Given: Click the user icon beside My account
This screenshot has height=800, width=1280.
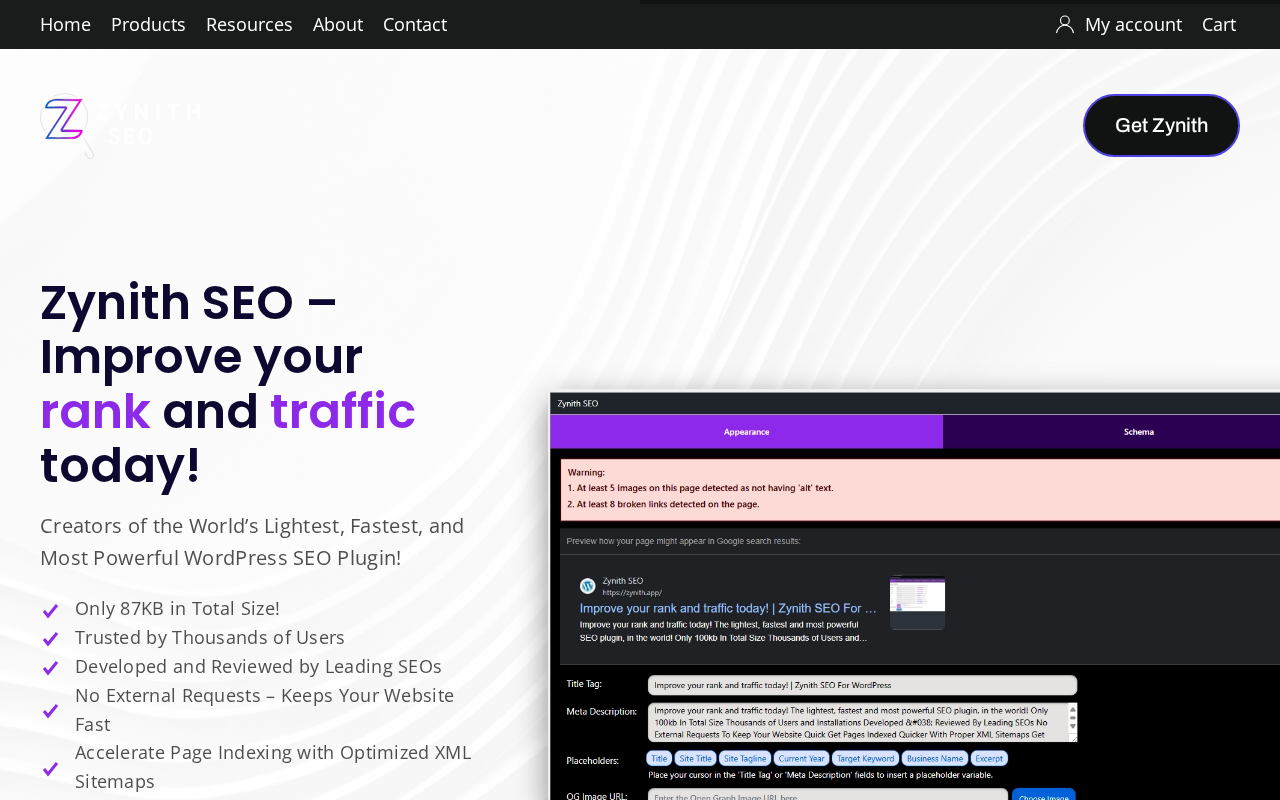Looking at the screenshot, I should coord(1065,24).
